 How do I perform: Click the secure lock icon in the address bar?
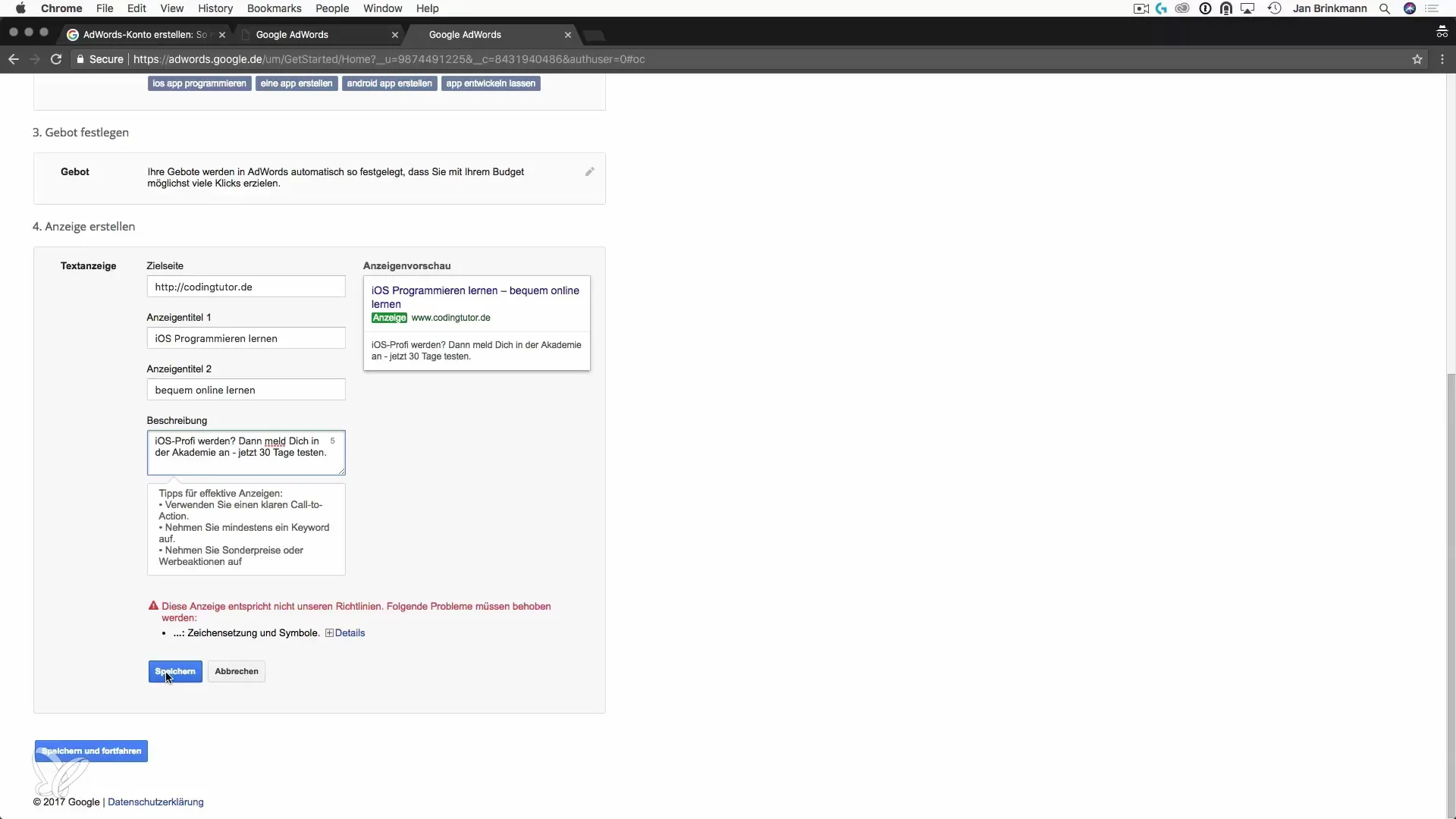tap(80, 59)
